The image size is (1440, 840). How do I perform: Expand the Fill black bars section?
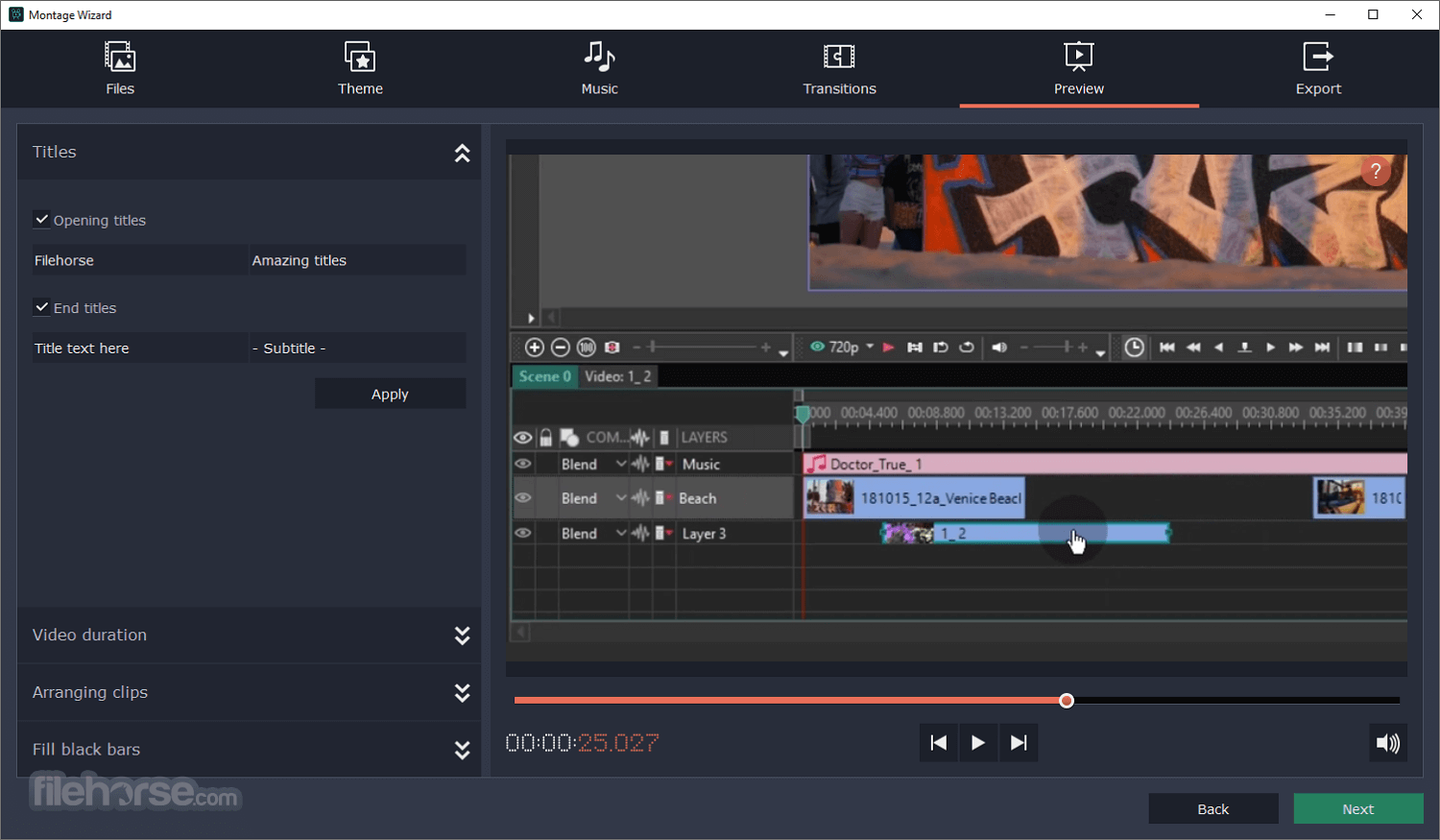click(462, 750)
